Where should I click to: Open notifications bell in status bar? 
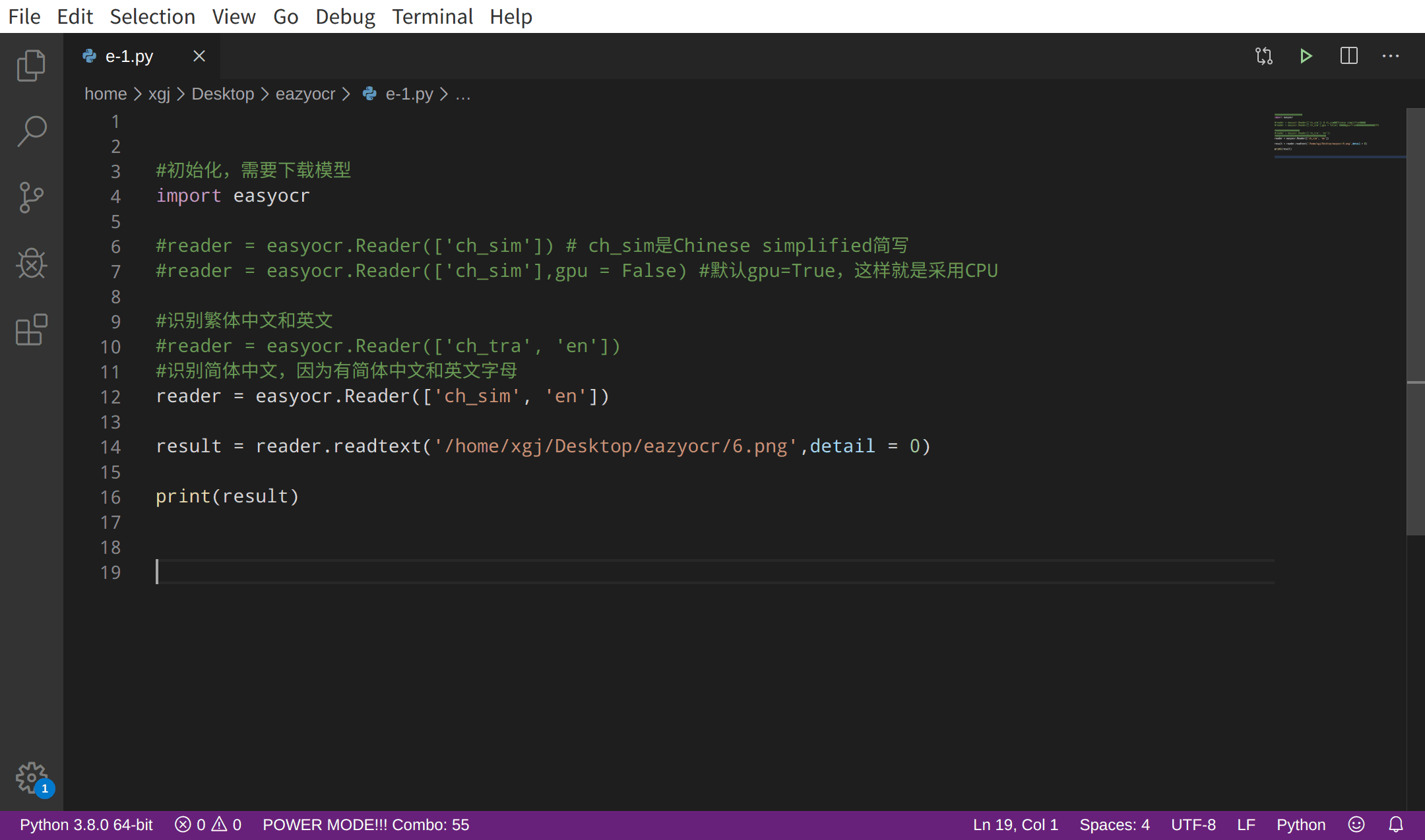tap(1396, 825)
